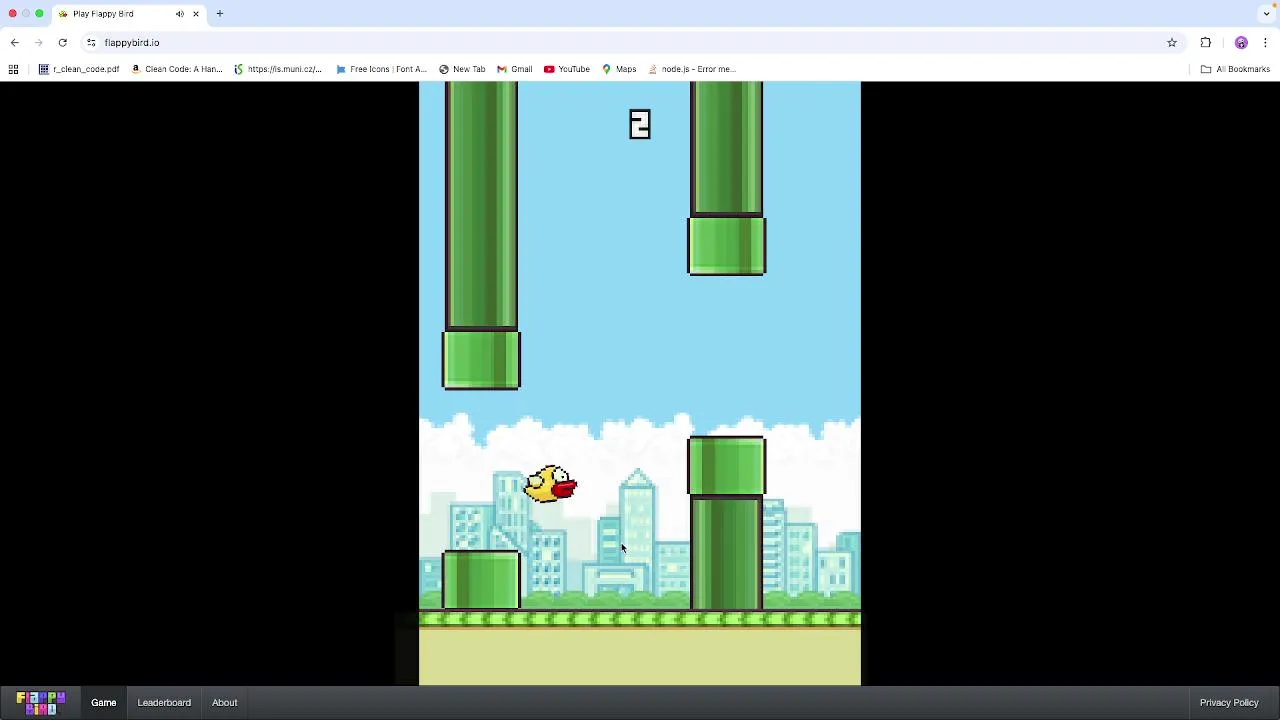Open the is.muni.cz bookmark
1280x720 pixels.
(x=277, y=69)
